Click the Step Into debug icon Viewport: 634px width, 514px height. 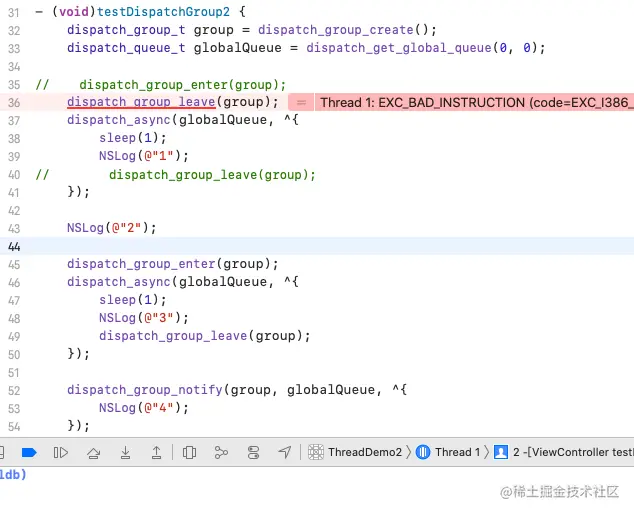pos(125,452)
